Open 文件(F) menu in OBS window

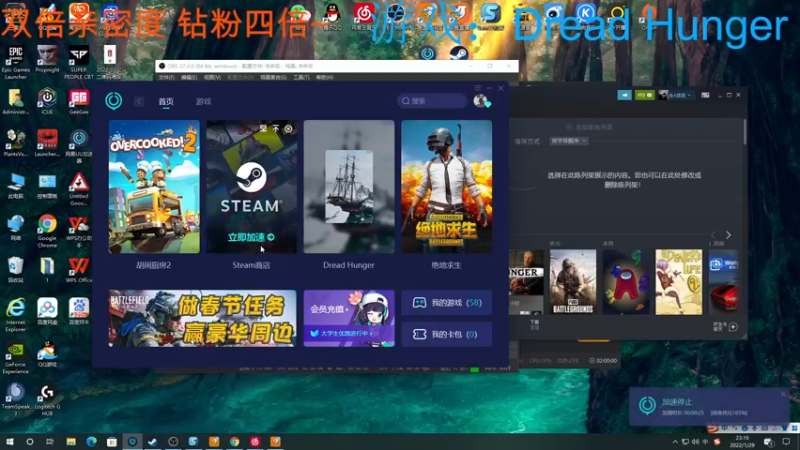[x=166, y=78]
